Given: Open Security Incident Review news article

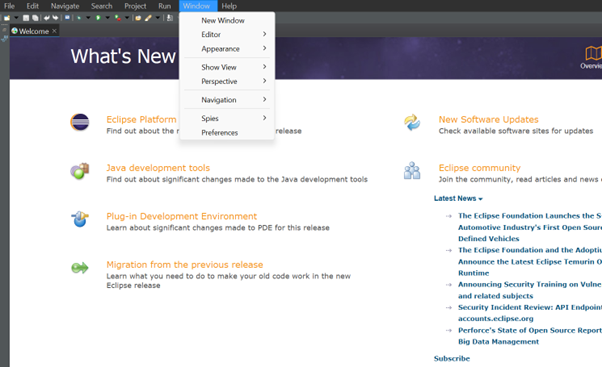Looking at the screenshot, I should (530, 313).
